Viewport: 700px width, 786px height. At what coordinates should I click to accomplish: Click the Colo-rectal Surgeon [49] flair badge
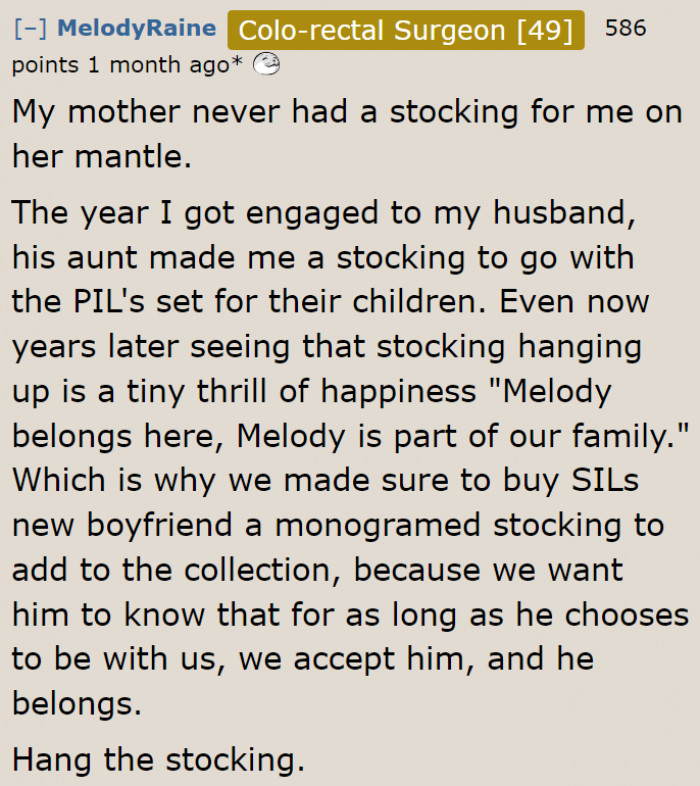point(406,30)
